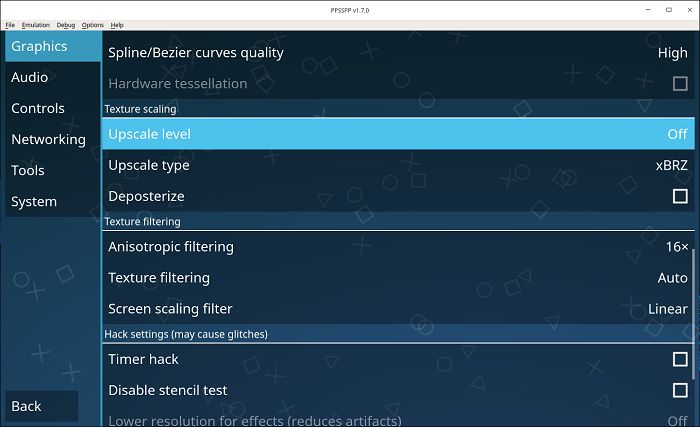The image size is (700, 427).
Task: Enable the Deposterize checkbox
Action: click(680, 196)
